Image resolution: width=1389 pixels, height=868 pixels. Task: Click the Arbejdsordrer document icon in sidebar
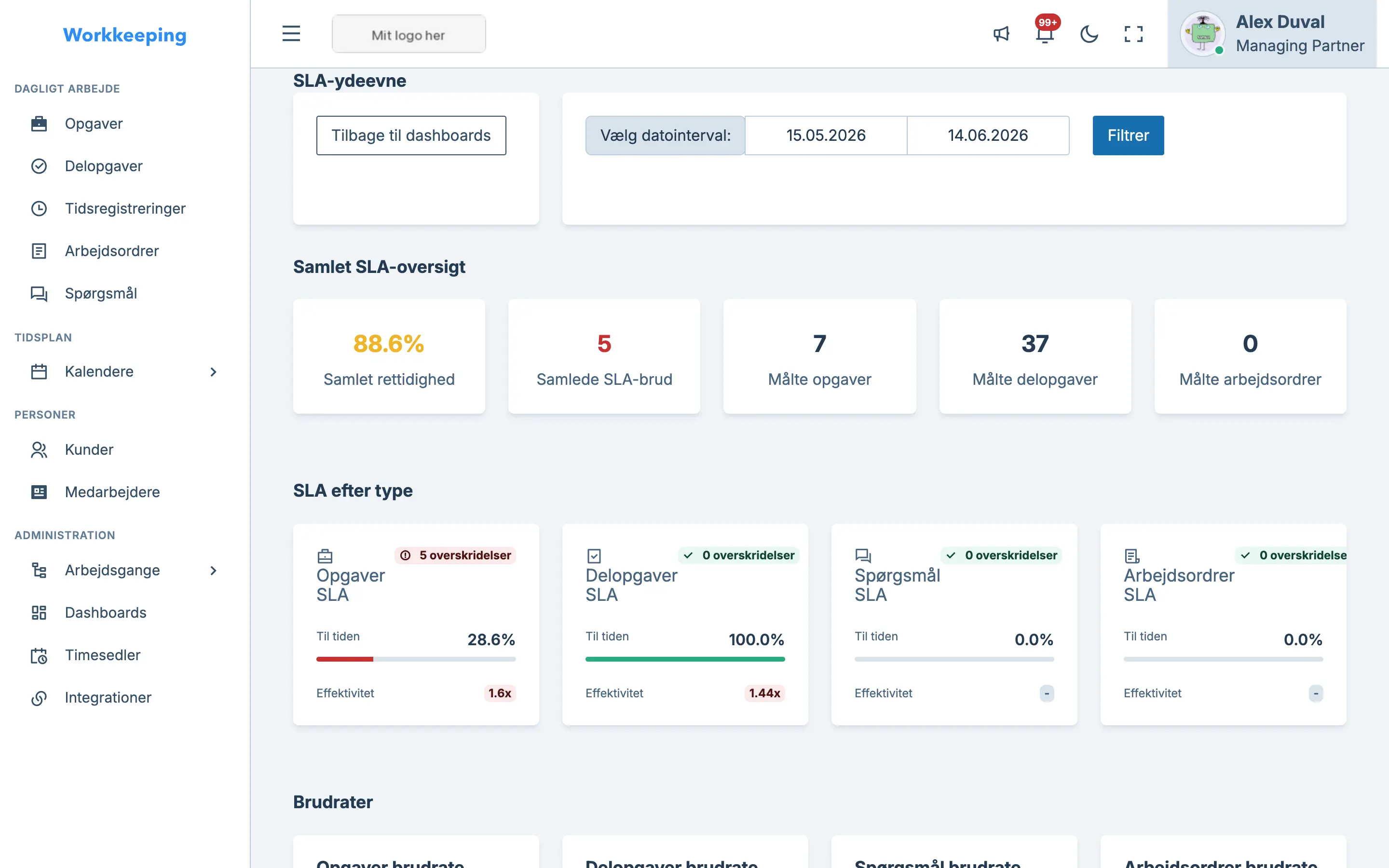click(x=39, y=251)
